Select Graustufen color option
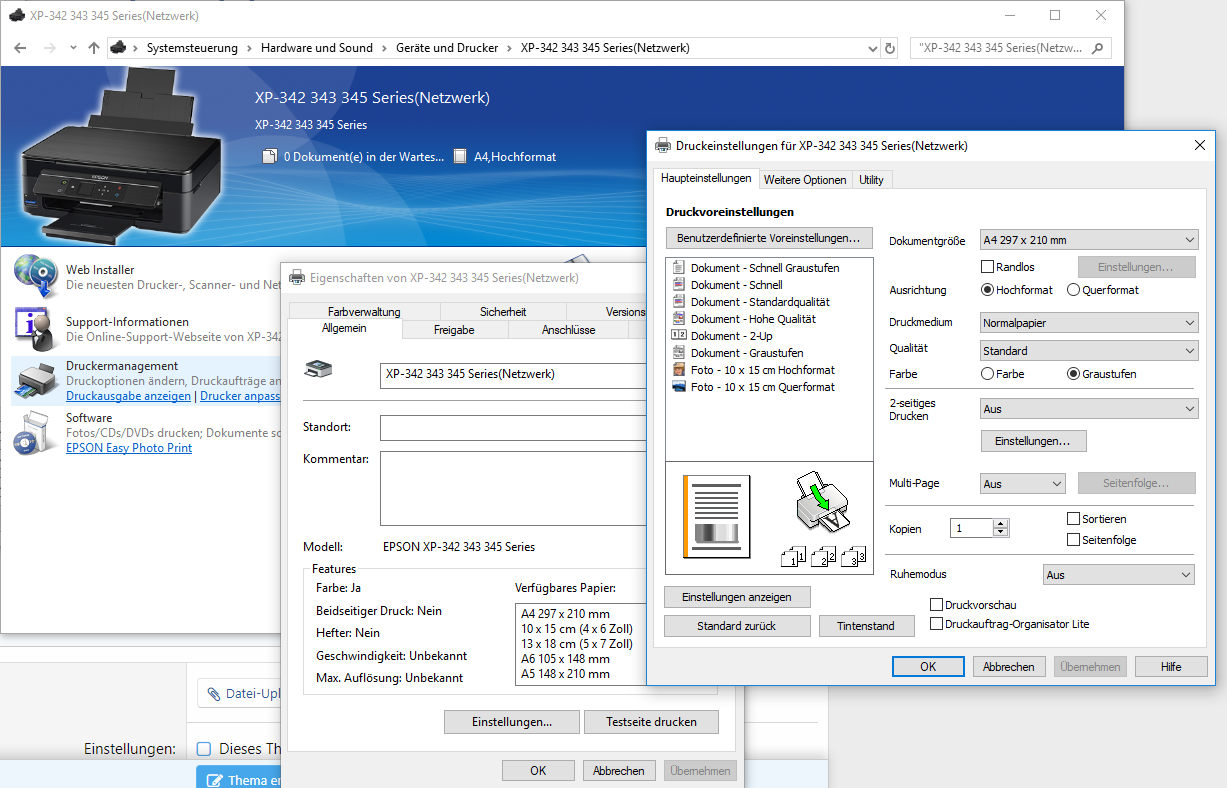 coord(1074,374)
